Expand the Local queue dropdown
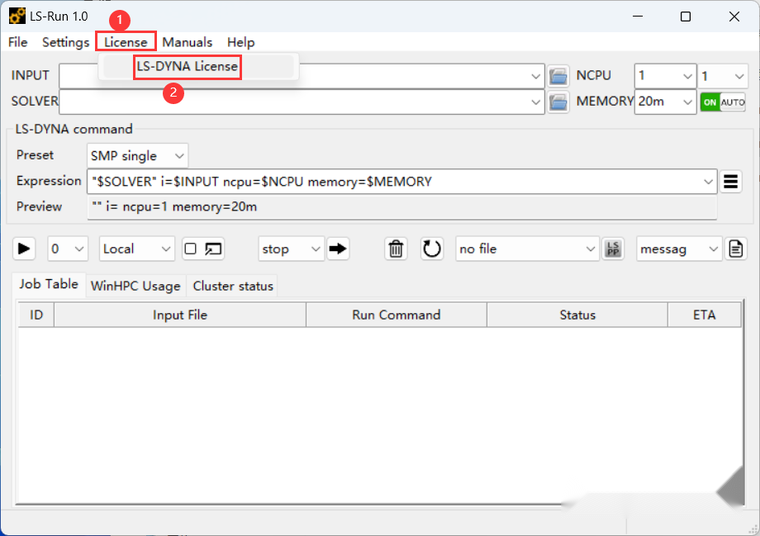This screenshot has width=760, height=536. 137,249
